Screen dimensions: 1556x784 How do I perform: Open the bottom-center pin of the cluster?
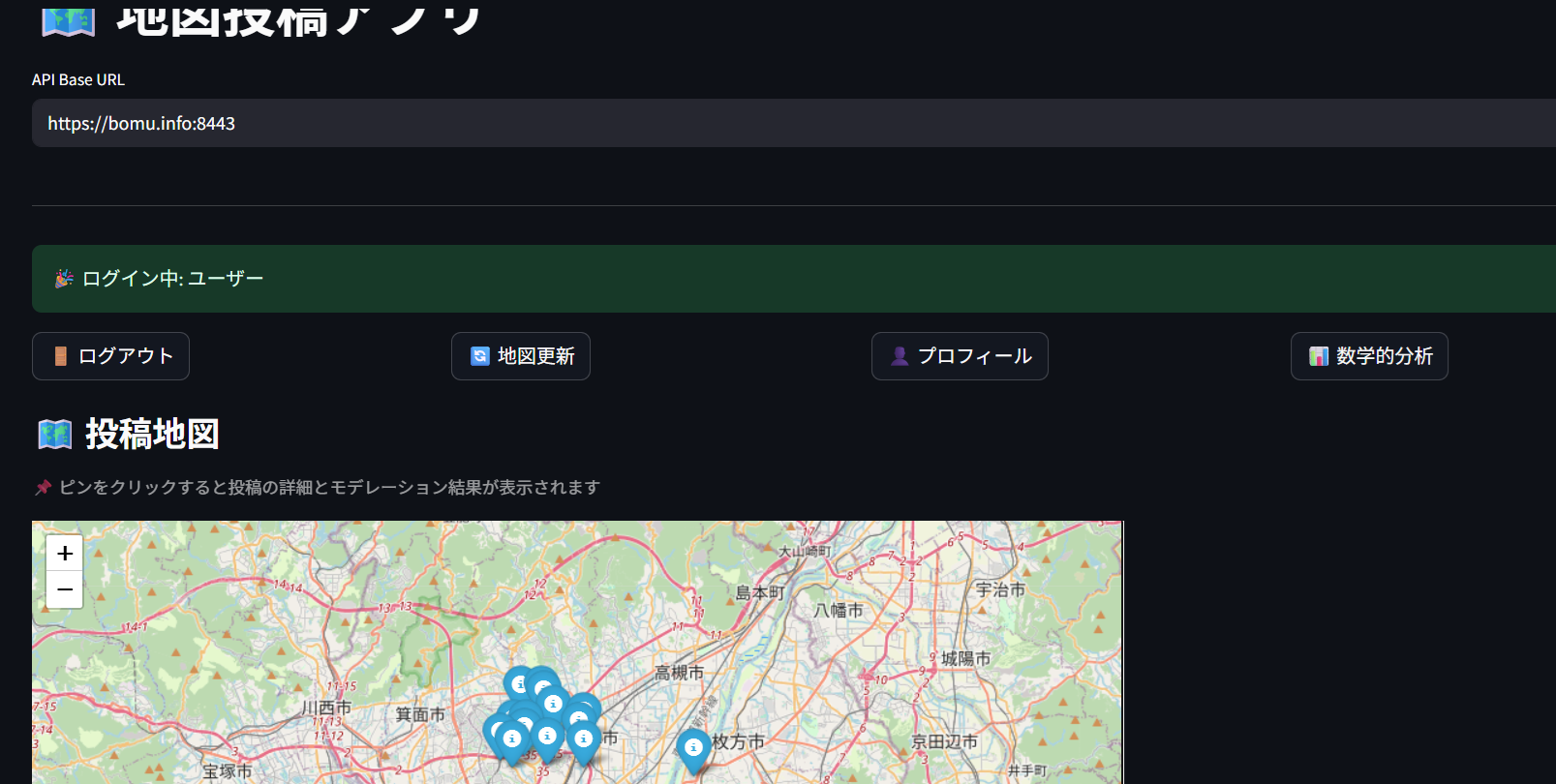click(547, 737)
